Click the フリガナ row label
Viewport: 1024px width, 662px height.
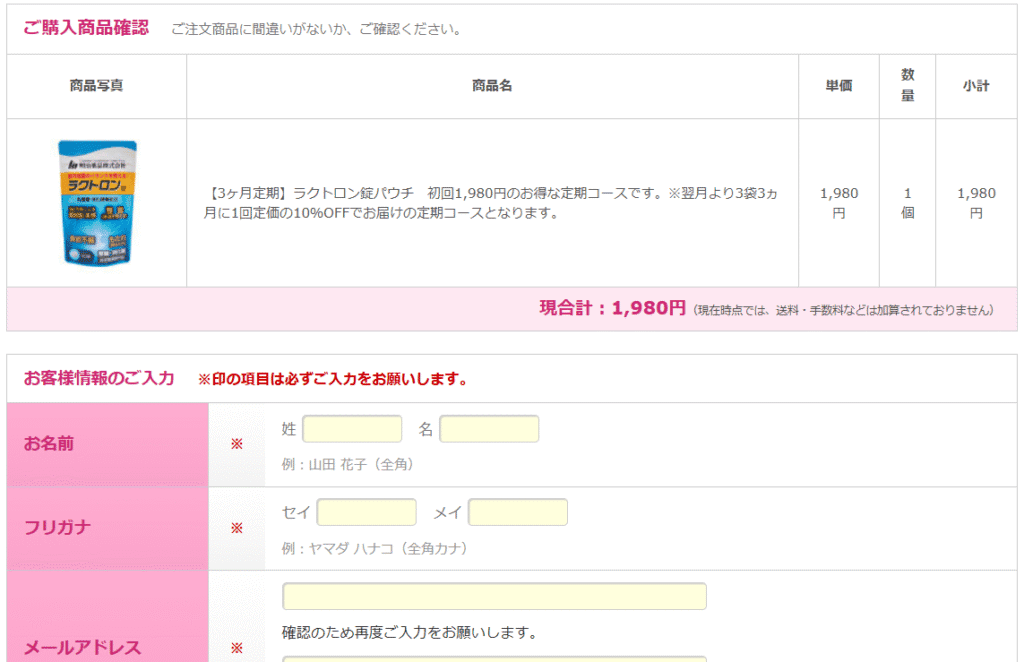pyautogui.click(x=57, y=528)
